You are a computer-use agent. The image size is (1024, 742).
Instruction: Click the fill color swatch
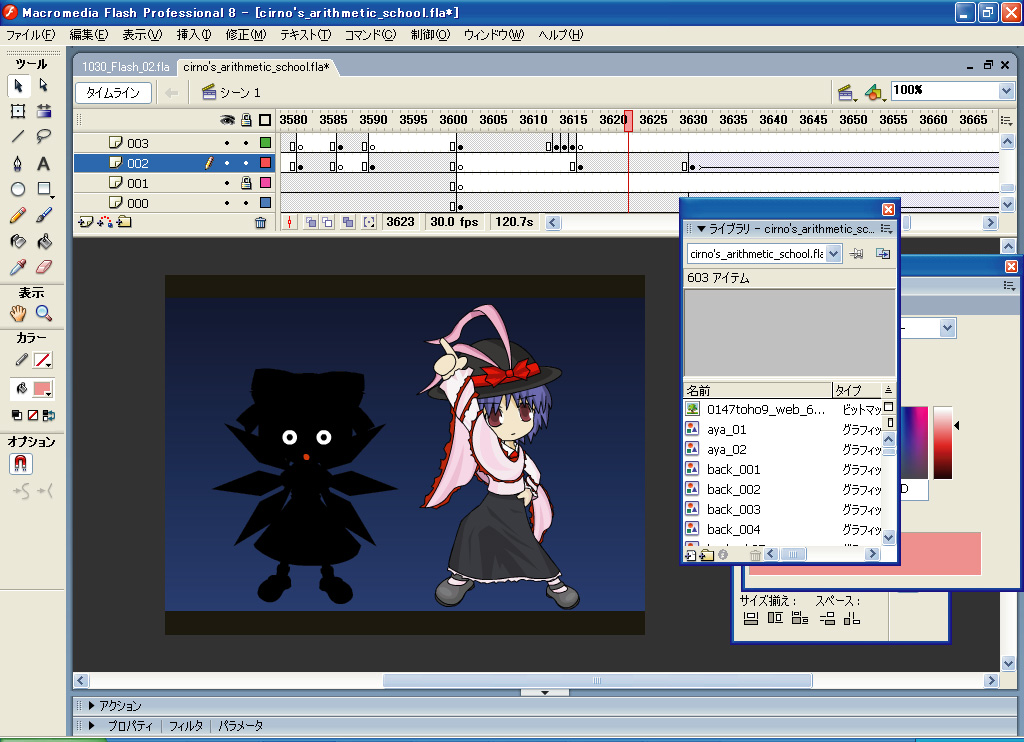click(x=42, y=389)
